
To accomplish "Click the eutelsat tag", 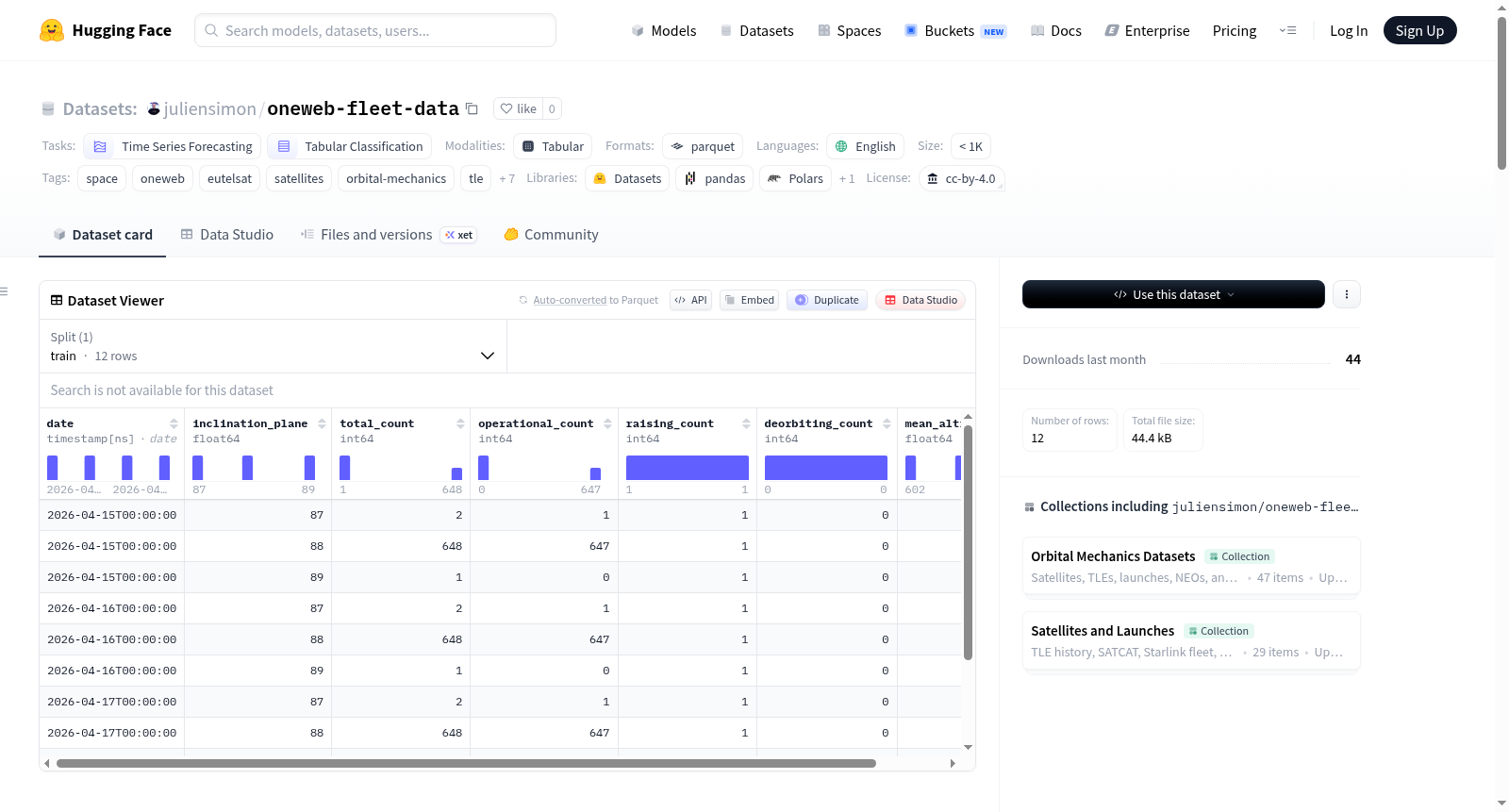I will tap(229, 178).
